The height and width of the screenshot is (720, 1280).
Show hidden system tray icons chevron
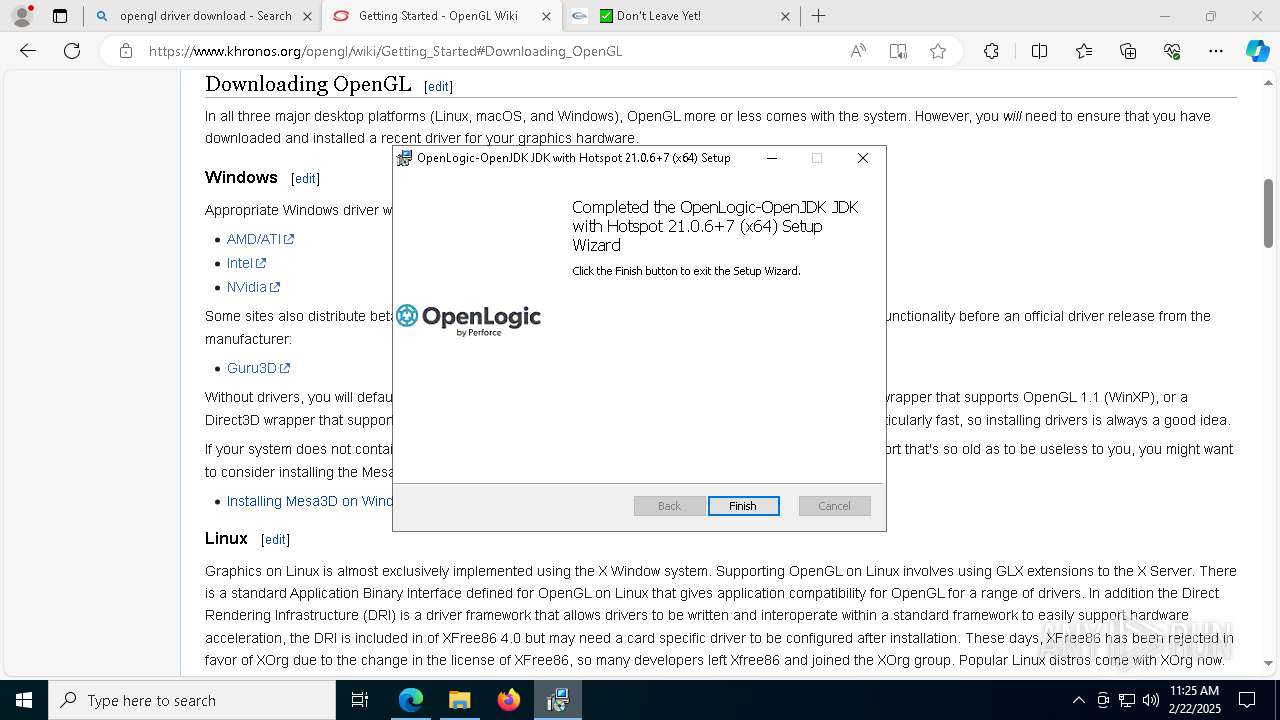(x=1078, y=700)
